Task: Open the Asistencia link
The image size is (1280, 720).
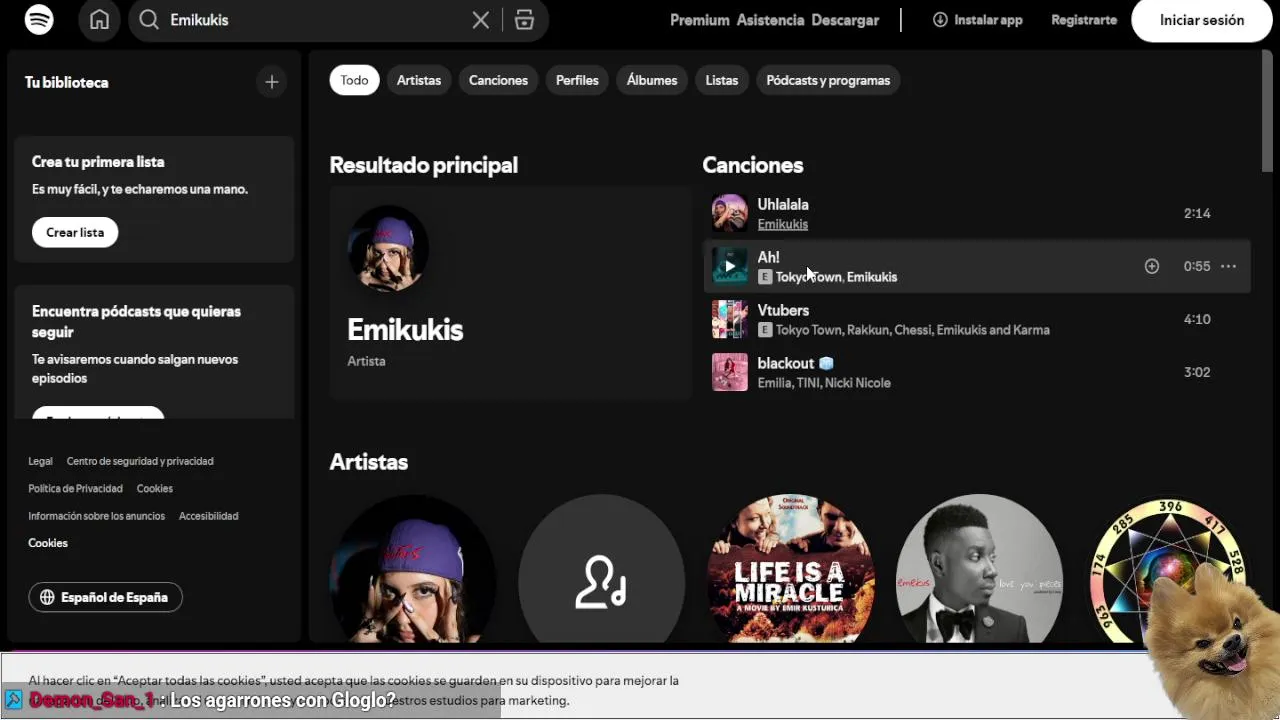Action: pos(770,20)
